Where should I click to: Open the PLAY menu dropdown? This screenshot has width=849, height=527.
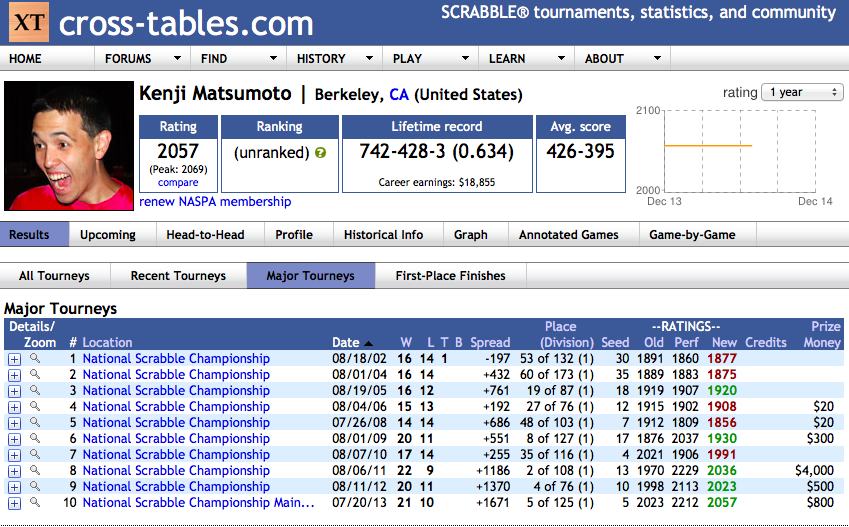pos(430,58)
